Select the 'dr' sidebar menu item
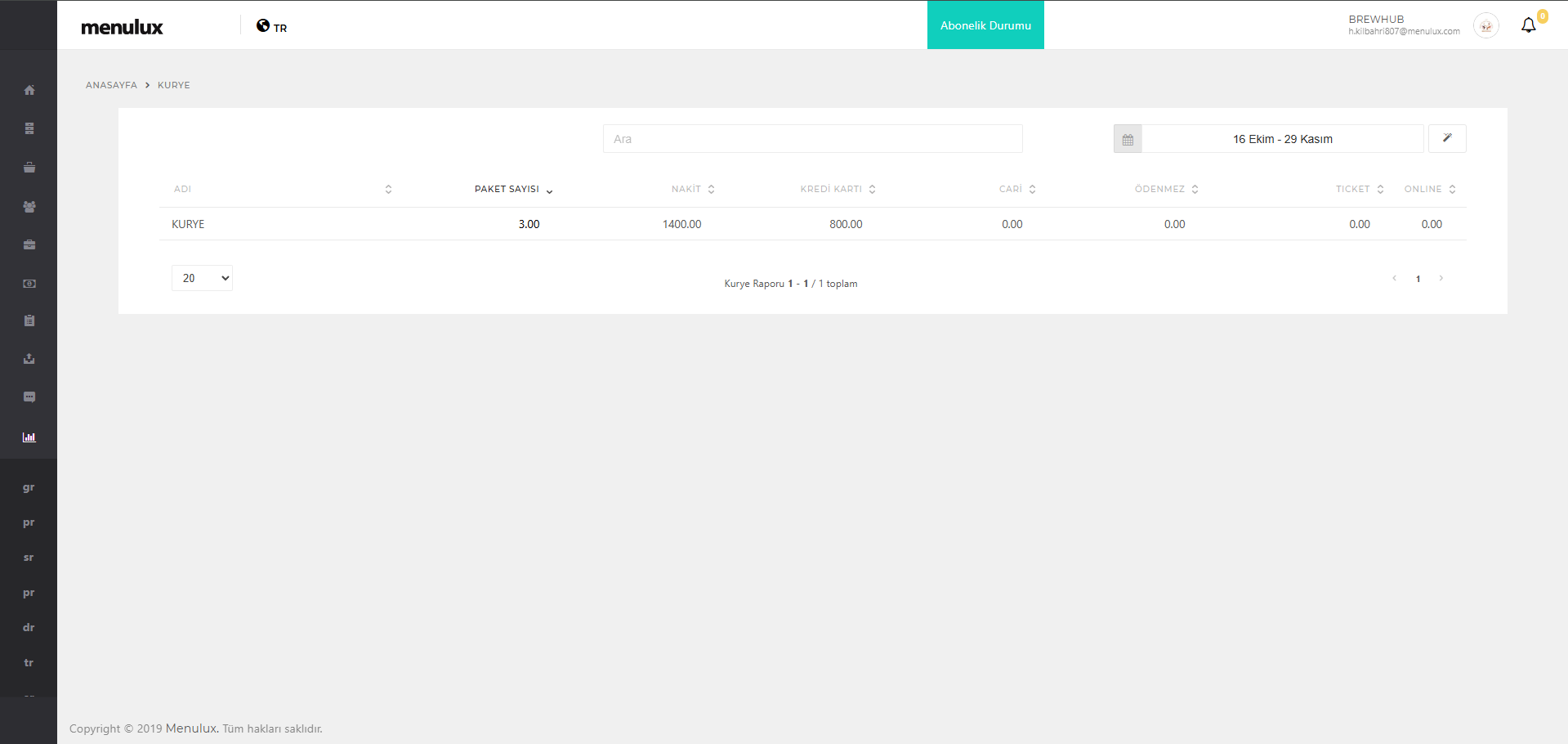Viewport: 1568px width, 744px height. point(29,627)
